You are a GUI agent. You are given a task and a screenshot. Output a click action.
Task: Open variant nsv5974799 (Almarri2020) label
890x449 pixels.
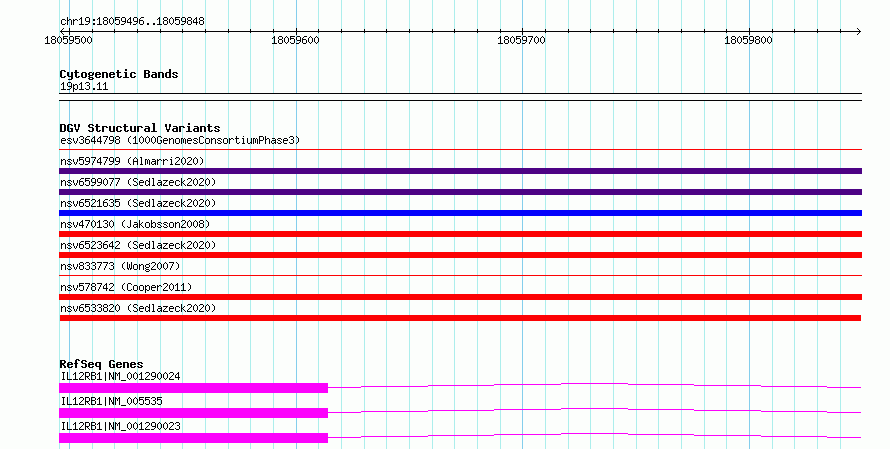coord(132,161)
